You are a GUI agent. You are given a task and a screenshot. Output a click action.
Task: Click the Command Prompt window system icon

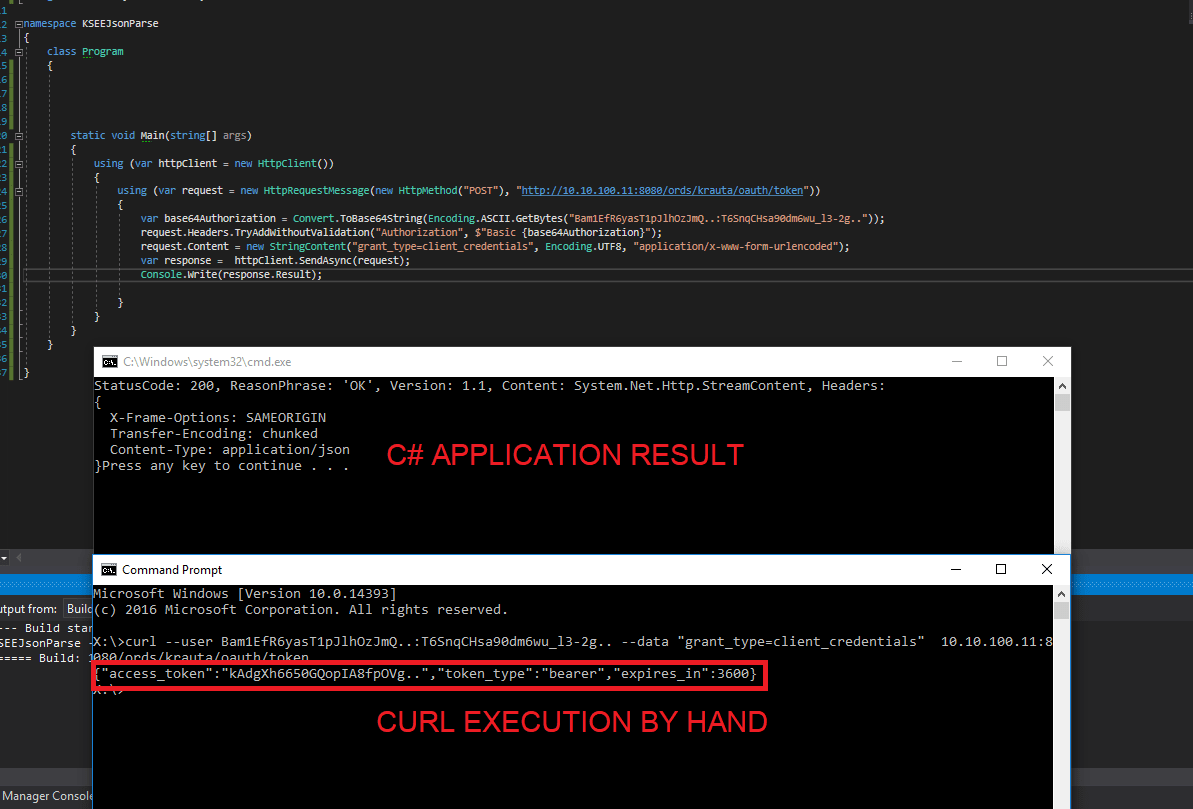pos(109,570)
